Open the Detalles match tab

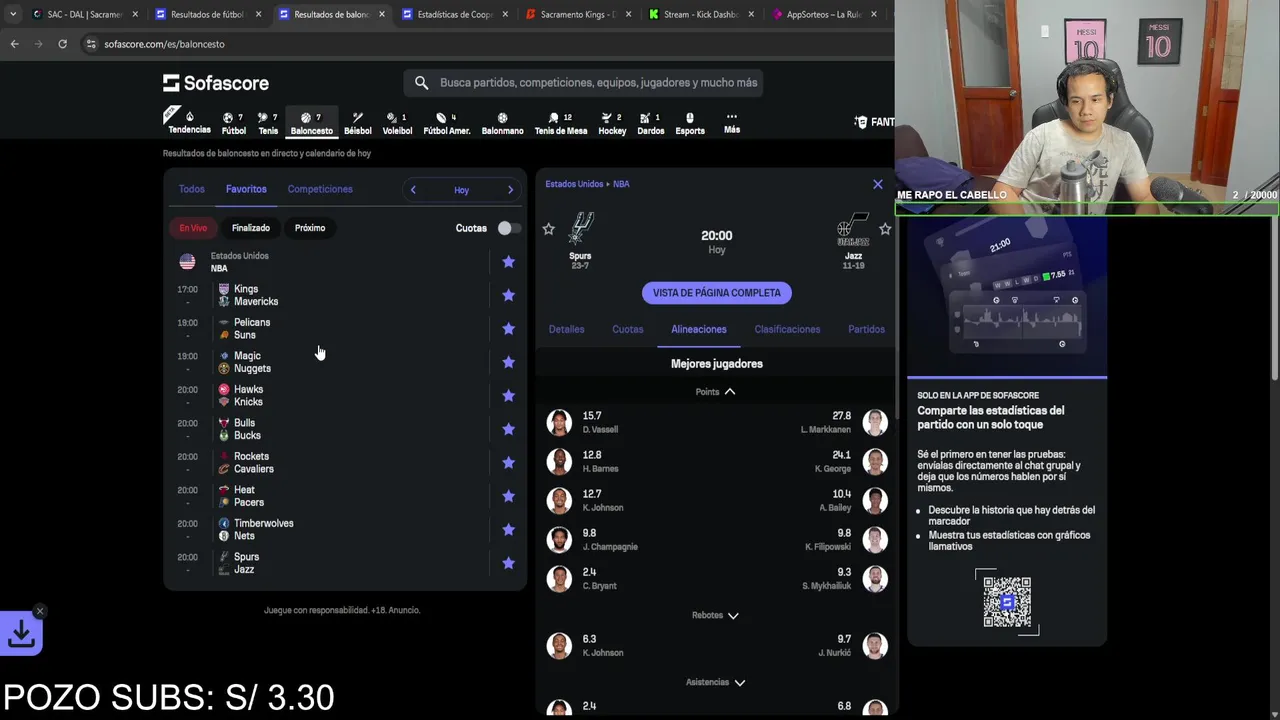pos(566,329)
